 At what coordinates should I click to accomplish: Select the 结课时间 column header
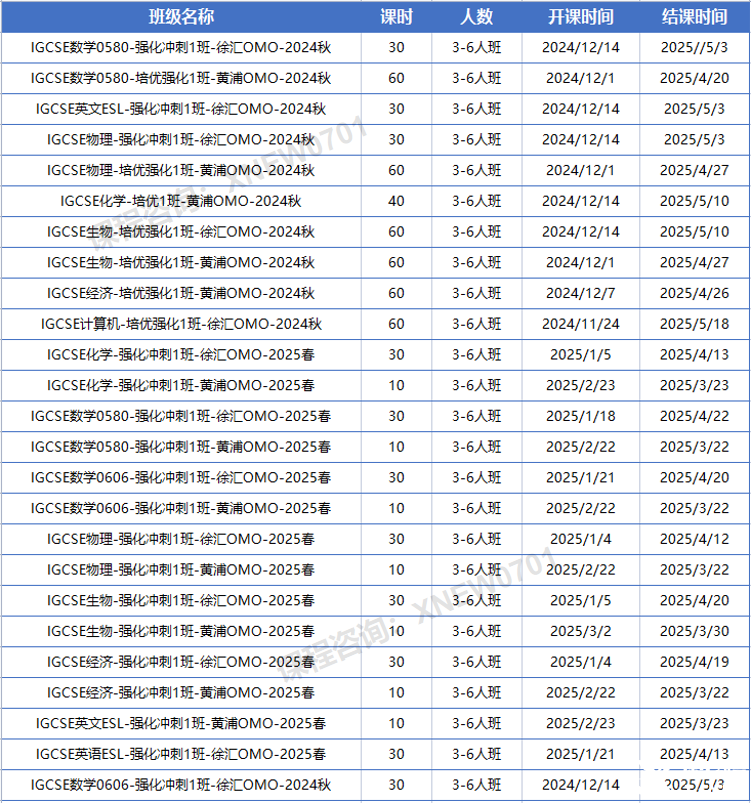(695, 17)
